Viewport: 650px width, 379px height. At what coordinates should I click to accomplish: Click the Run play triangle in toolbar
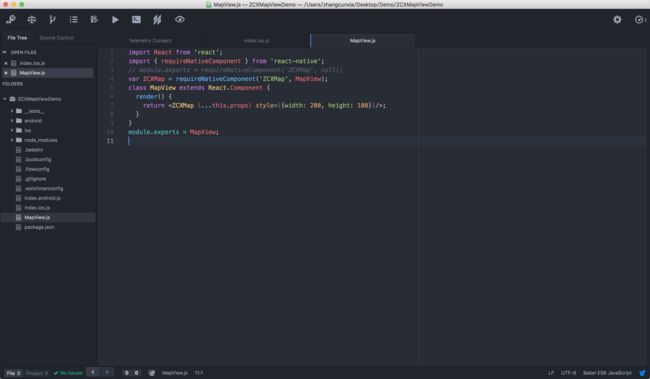coord(115,19)
